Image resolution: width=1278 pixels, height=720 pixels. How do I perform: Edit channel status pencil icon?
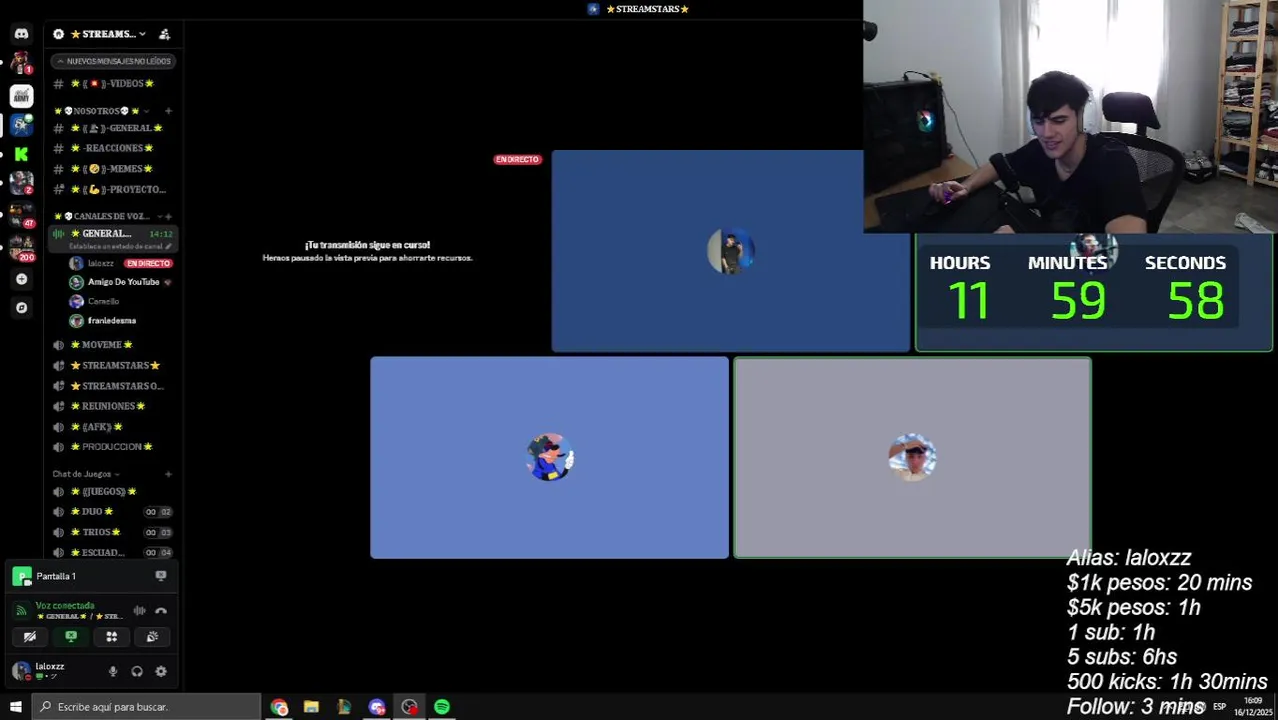168,246
